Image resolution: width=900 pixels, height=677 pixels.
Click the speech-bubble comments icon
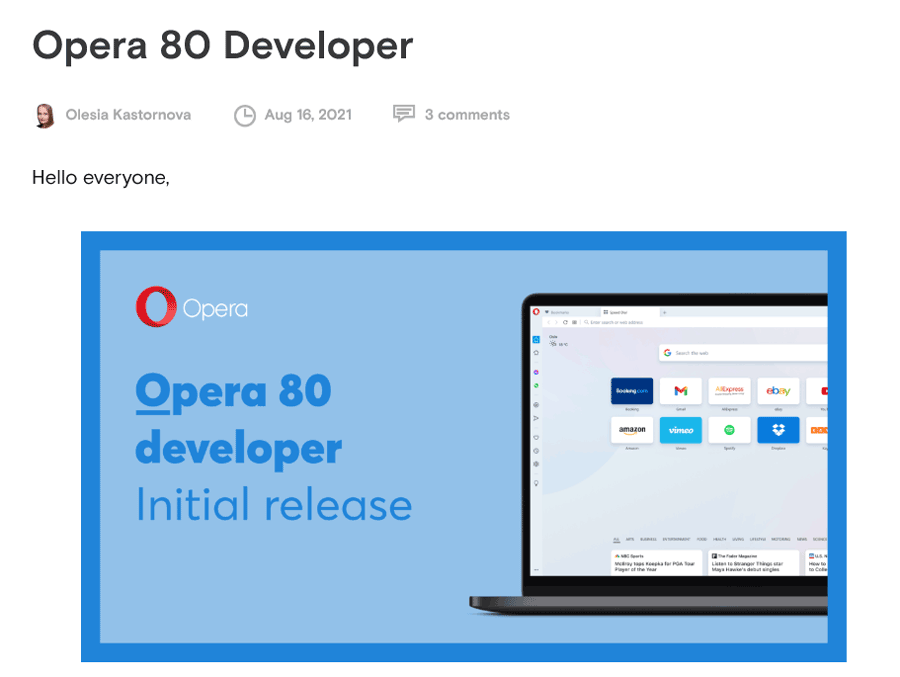(x=403, y=113)
